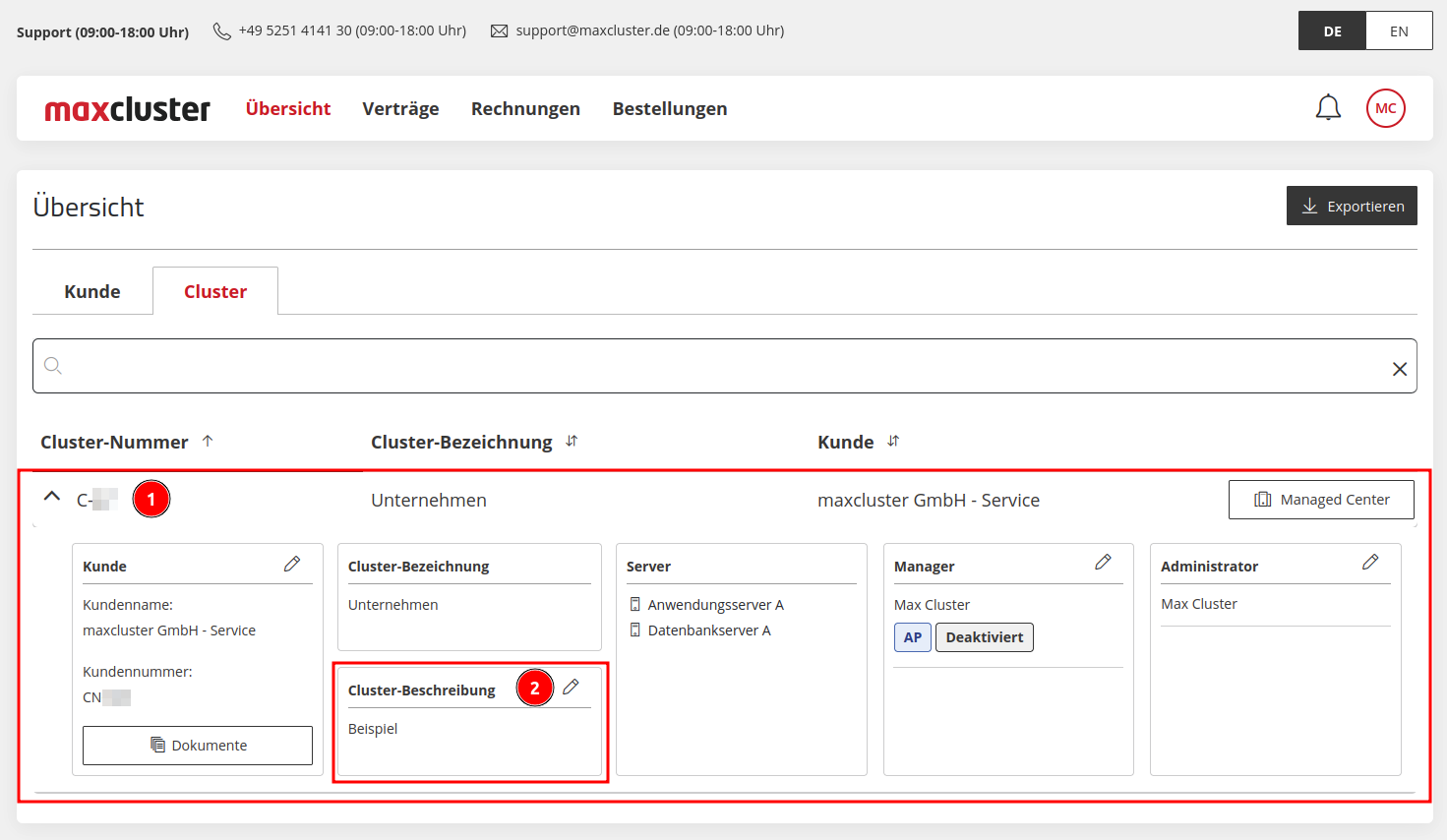The image size is (1447, 840).
Task: Click the Deaktiviert badge under Manager
Action: click(985, 637)
